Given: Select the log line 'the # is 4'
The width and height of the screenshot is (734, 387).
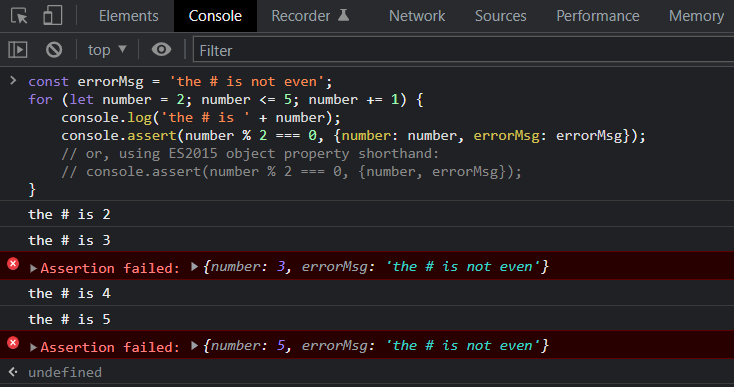Looking at the screenshot, I should click(x=69, y=293).
